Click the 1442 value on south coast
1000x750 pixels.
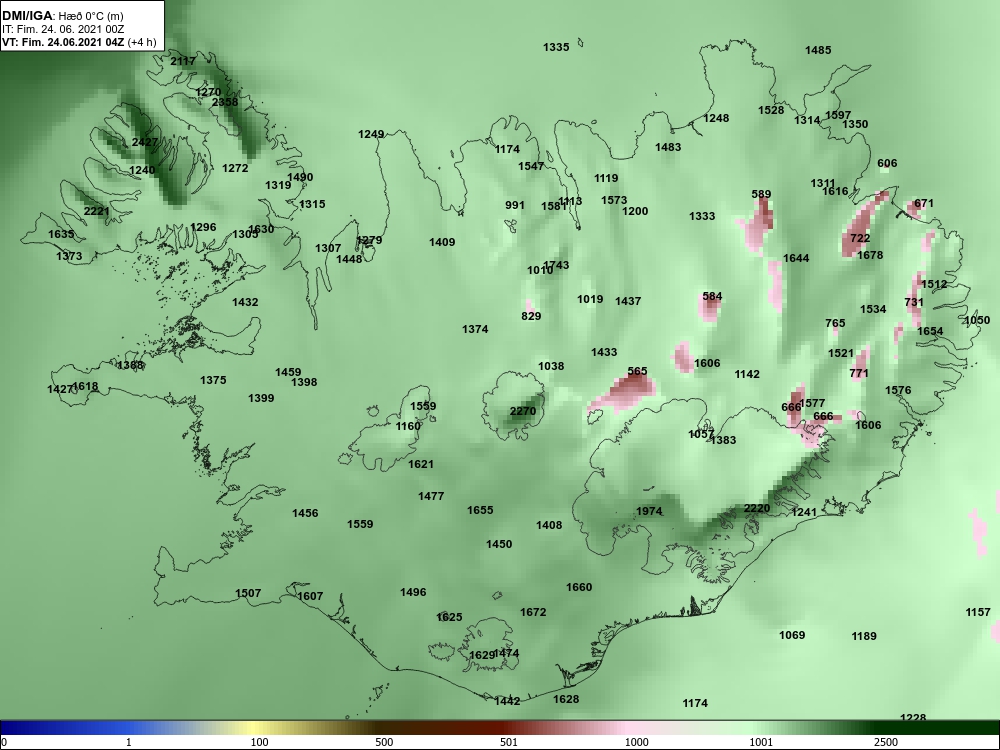coord(507,702)
